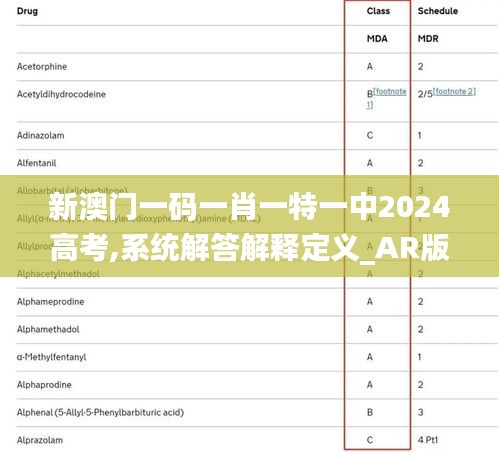Viewport: 499px width, 452px height.
Task: Click schedule 1 value in α-Methylfentanyl row
Action: 420,357
